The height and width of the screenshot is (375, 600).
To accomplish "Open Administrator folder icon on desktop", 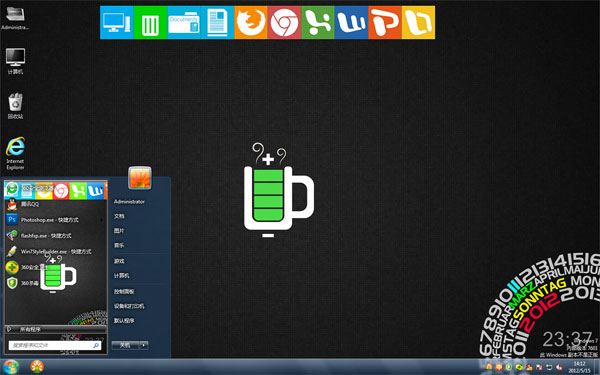I will (15, 18).
